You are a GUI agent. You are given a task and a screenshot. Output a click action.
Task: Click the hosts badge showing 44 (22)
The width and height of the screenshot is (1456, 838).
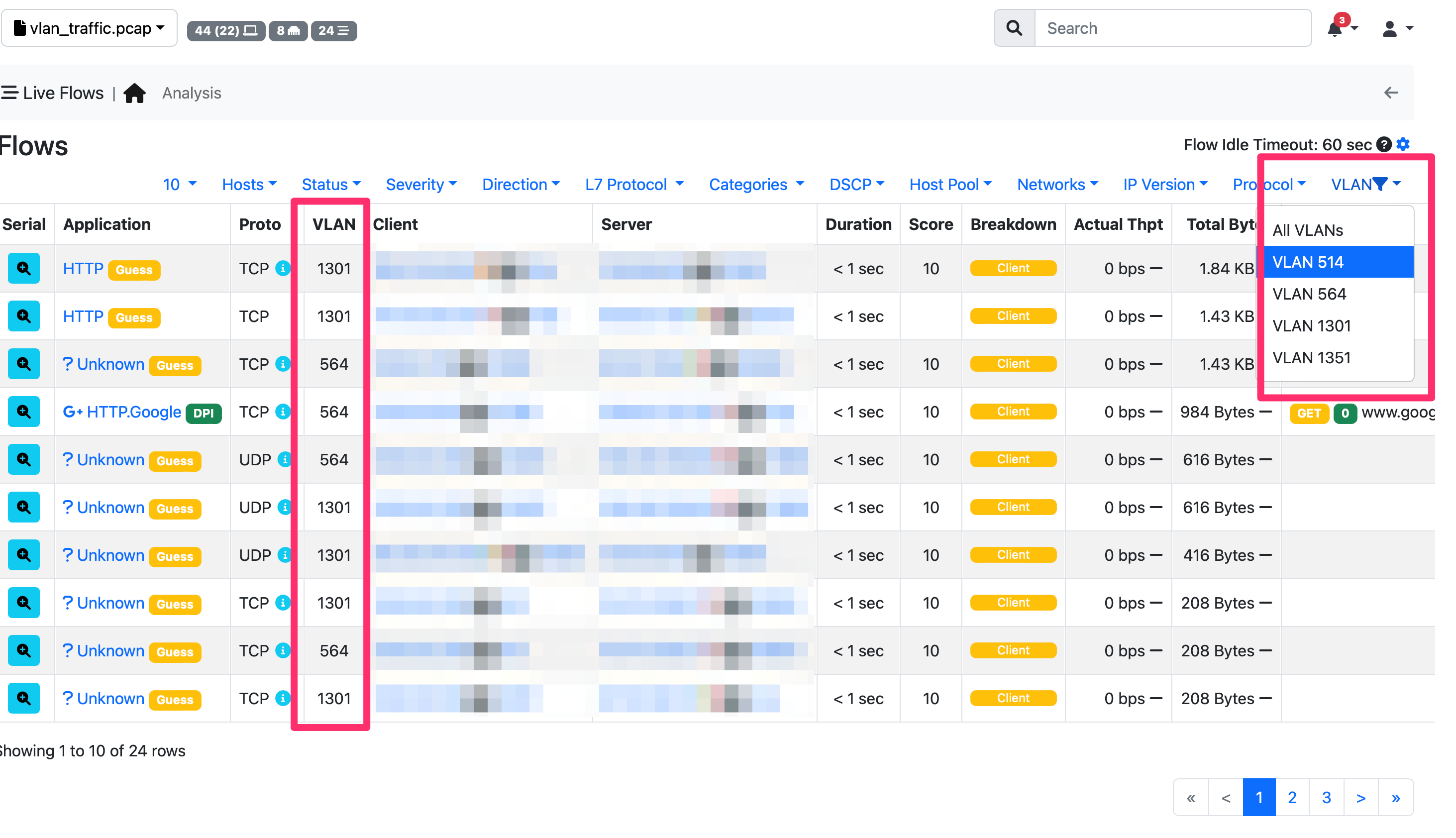225,30
